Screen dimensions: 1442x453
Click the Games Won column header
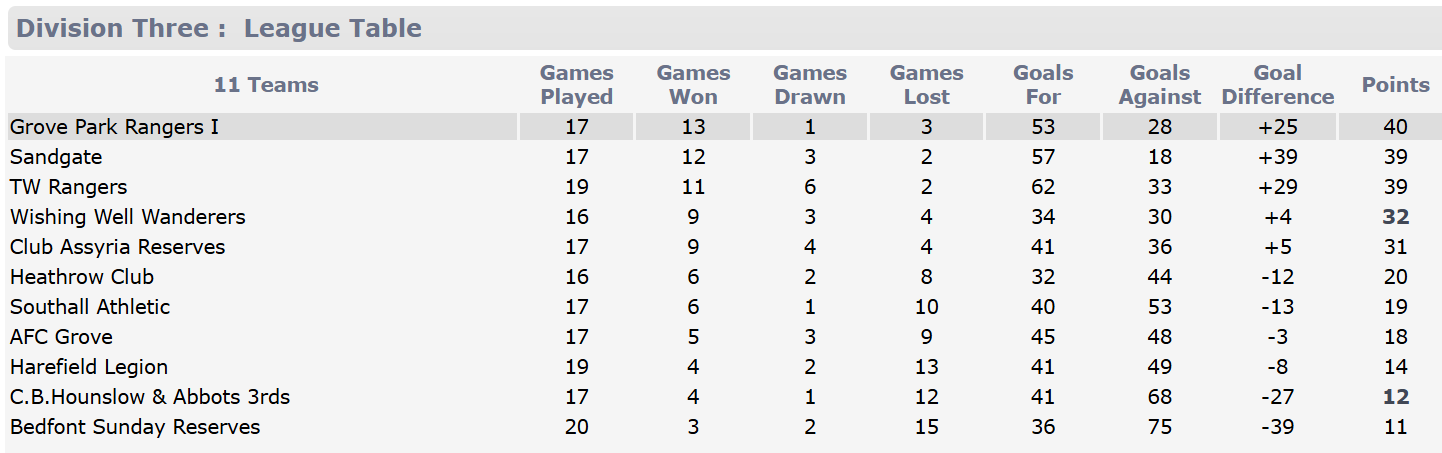point(694,85)
